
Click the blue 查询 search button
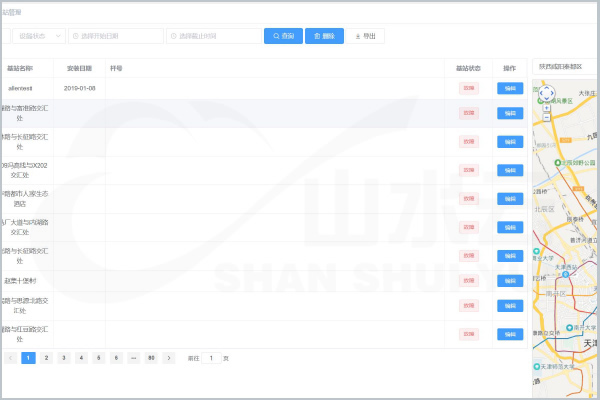pyautogui.click(x=283, y=36)
